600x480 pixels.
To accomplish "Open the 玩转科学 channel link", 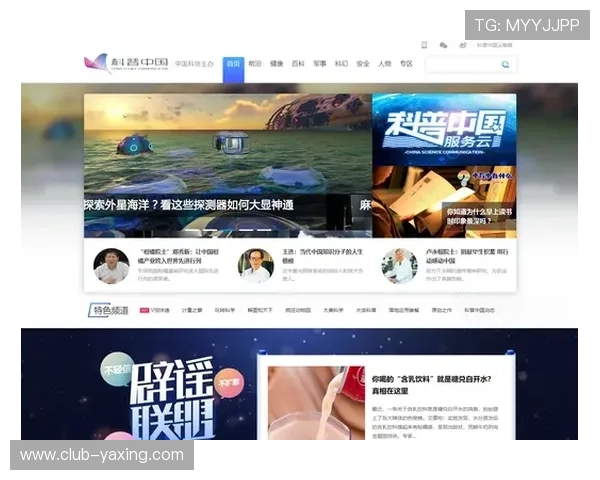I will point(225,310).
